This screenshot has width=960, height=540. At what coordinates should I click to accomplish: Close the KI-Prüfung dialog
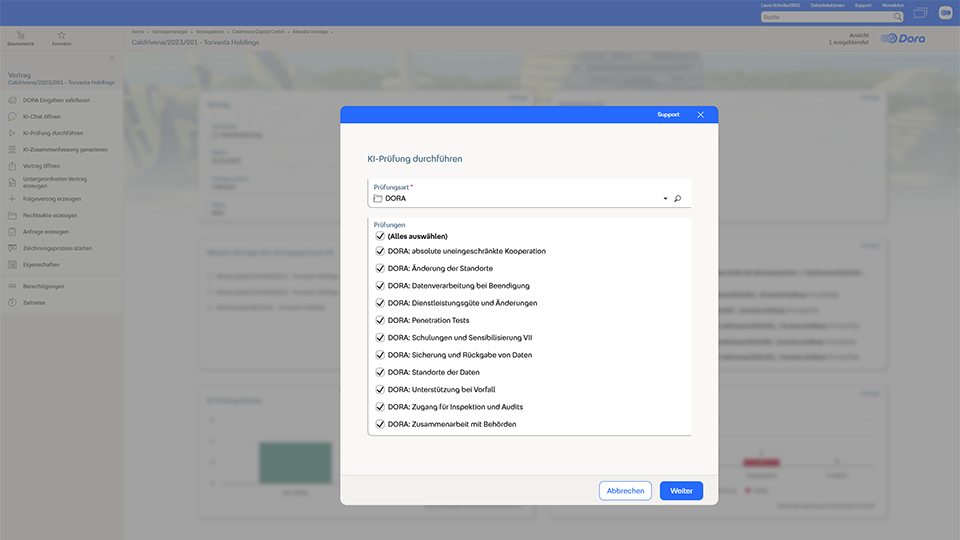click(700, 114)
